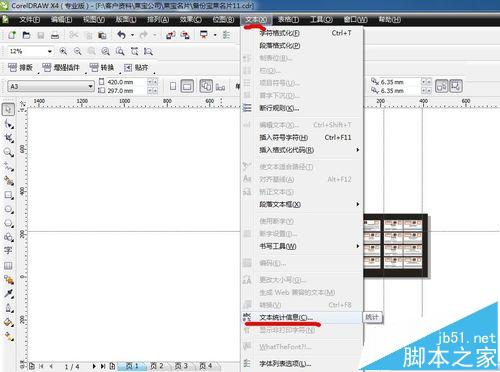This screenshot has width=500, height=372.
Task: Click the Export icon
Action: tap(185, 35)
